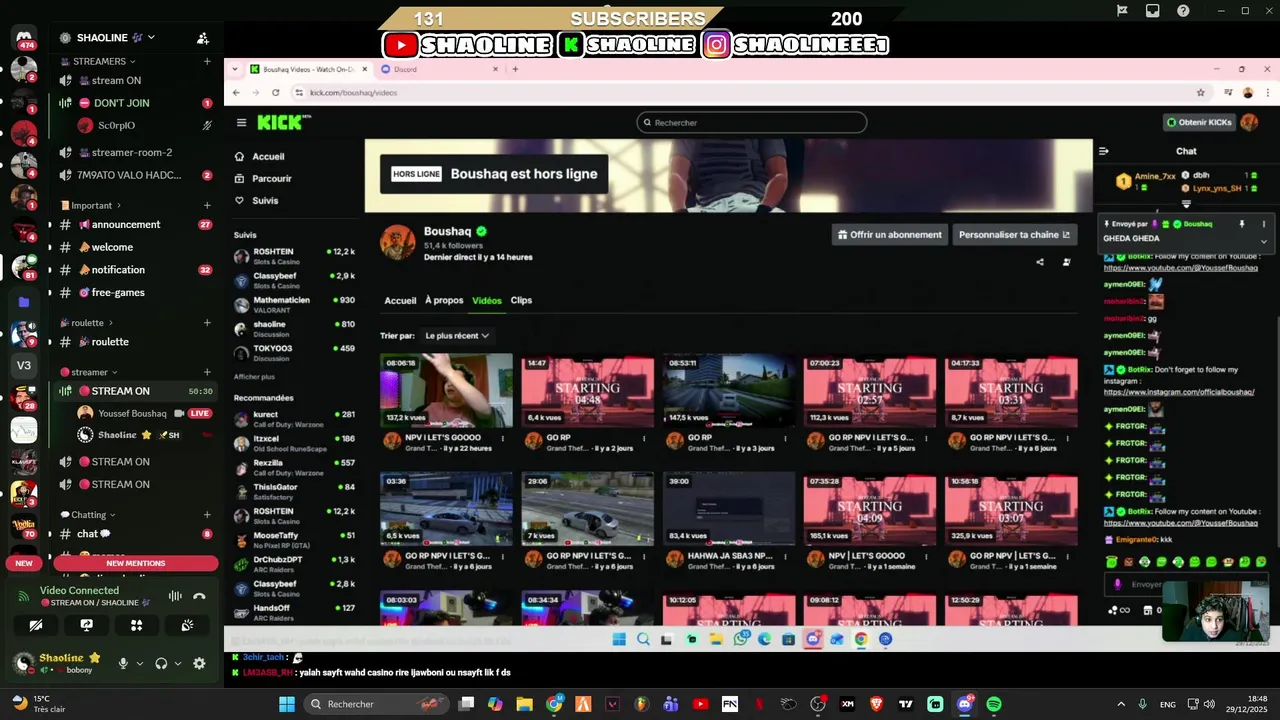Open the Le plus récent sort dropdown
This screenshot has height=720, width=1280.
457,336
